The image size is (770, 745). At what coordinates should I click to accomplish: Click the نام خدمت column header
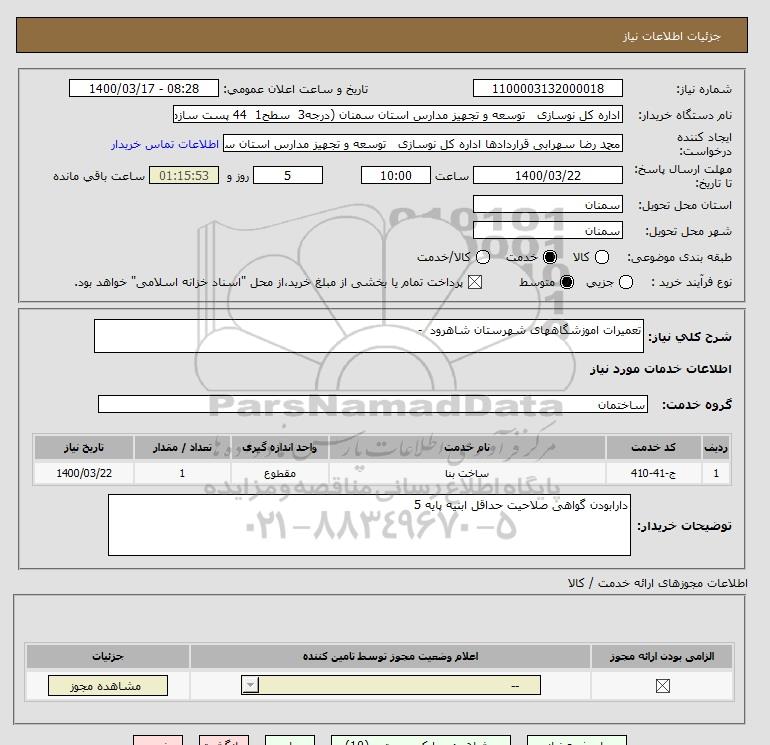coord(467,447)
